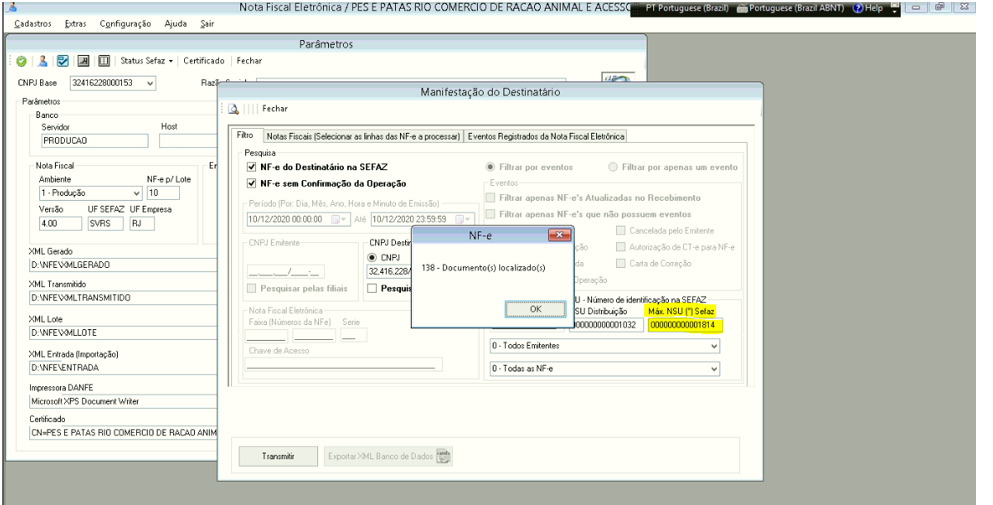Click the UF Empresa field showing RJ
993x505 pixels.
(x=142, y=224)
